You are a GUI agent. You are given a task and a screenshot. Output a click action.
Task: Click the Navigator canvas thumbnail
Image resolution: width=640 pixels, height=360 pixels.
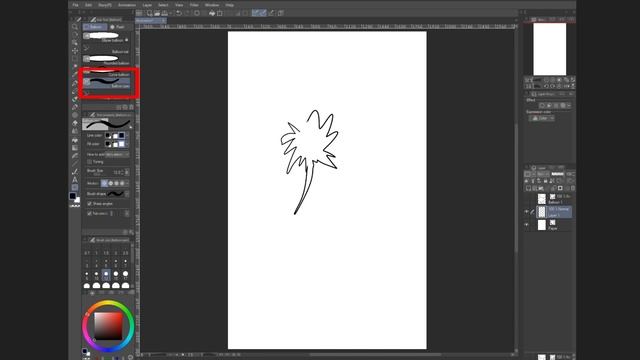pyautogui.click(x=549, y=49)
